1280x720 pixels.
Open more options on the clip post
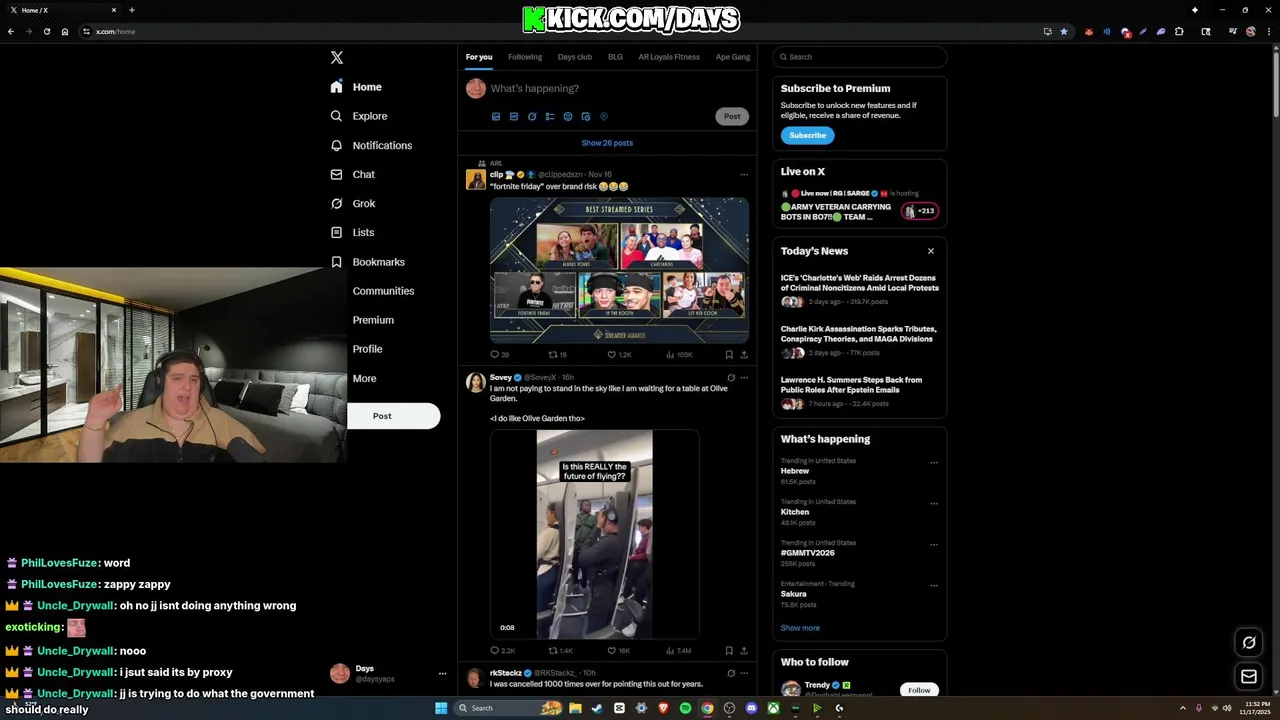pyautogui.click(x=744, y=174)
